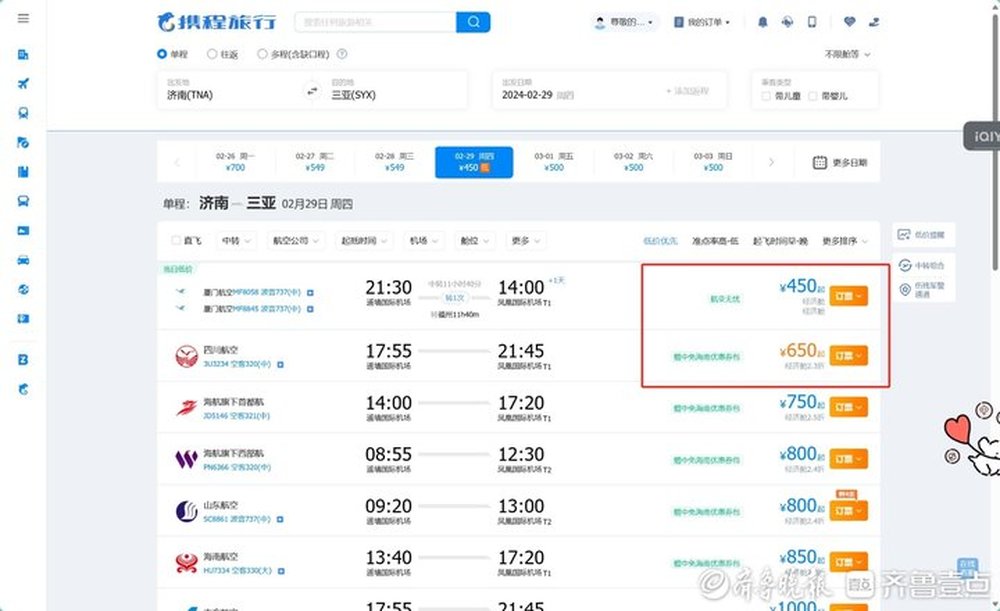Edit the departure city 济南(TNA) field
Viewport: 1000px width, 611px height.
(230, 91)
